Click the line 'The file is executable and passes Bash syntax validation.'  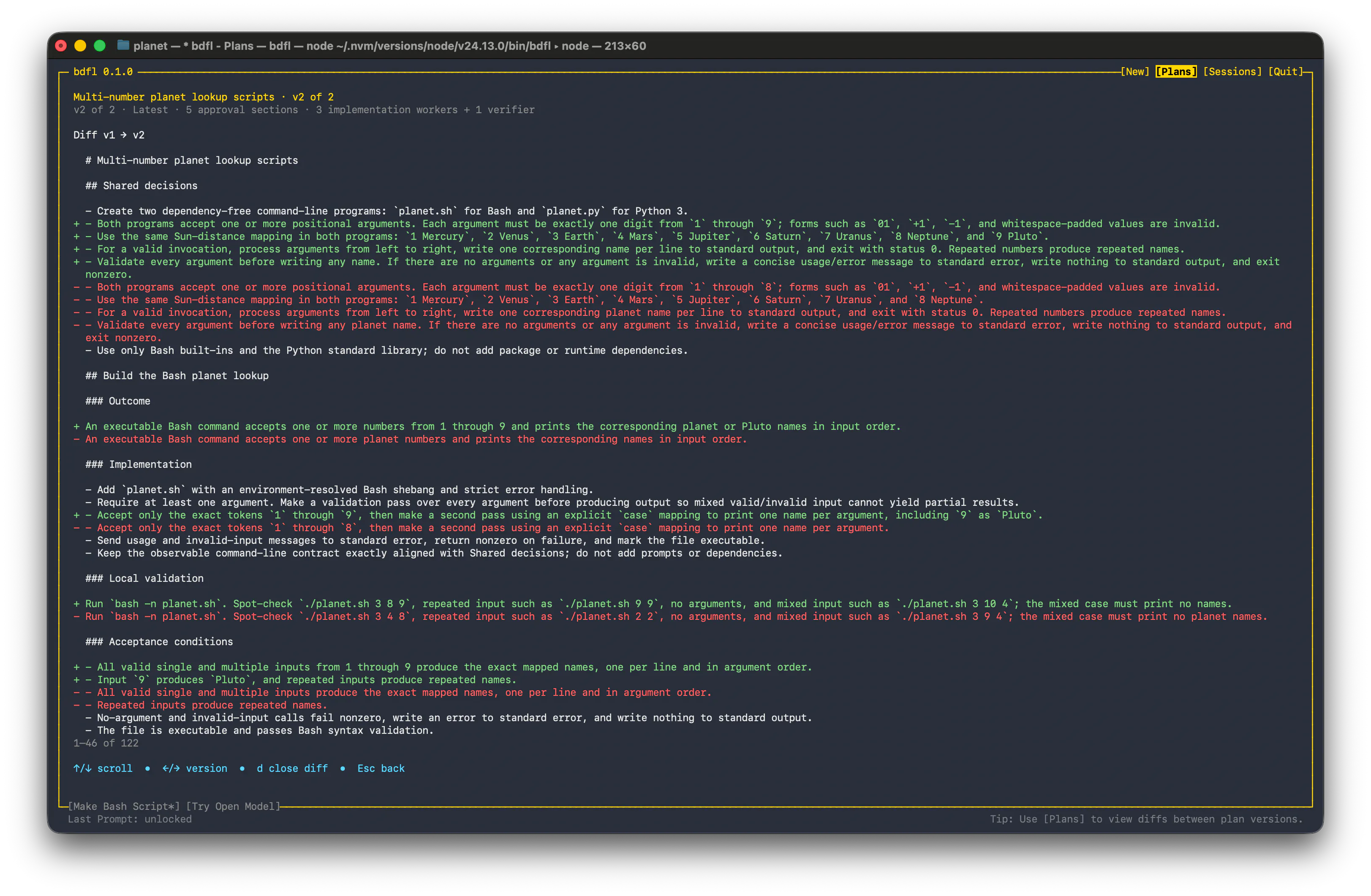[259, 730]
